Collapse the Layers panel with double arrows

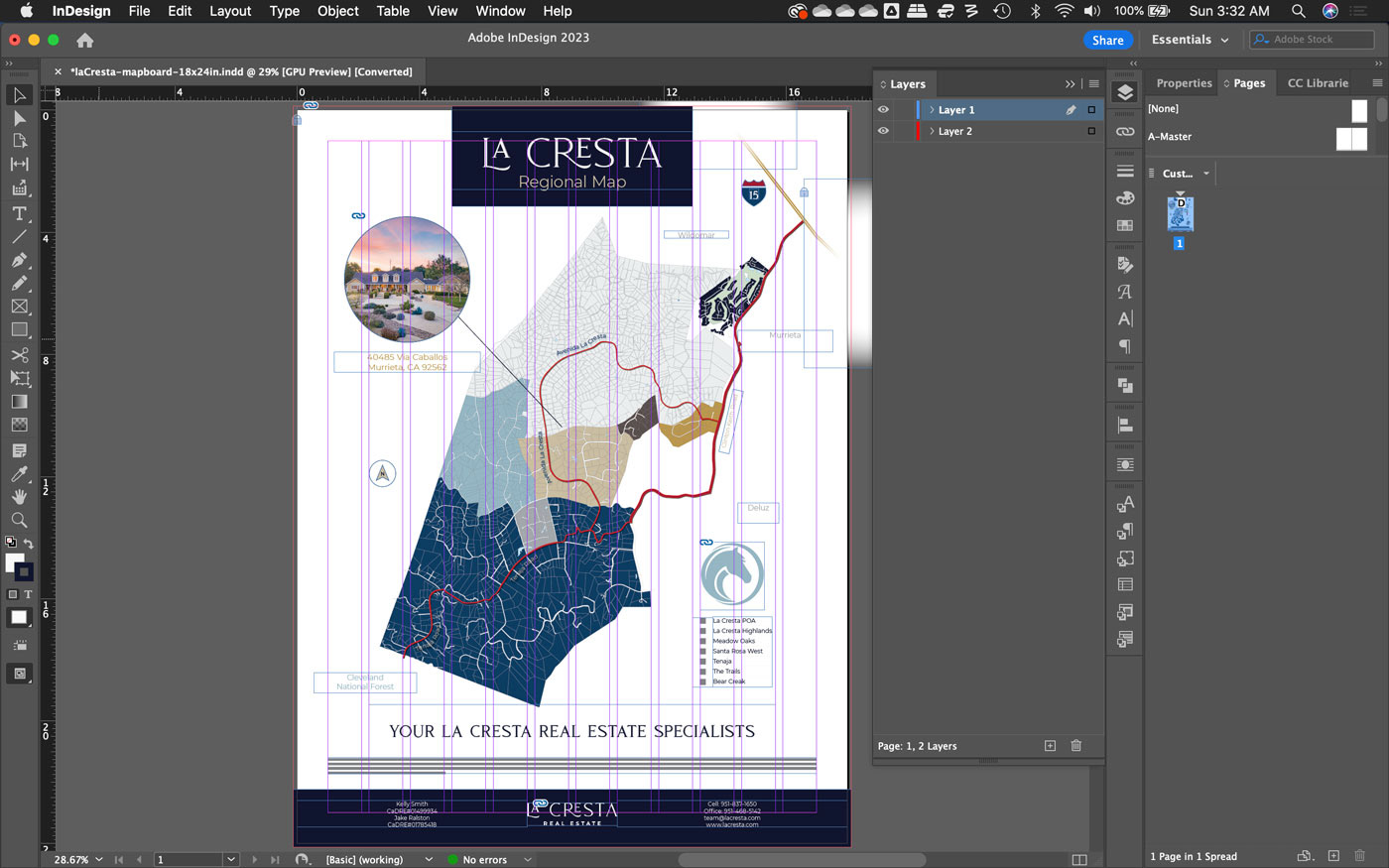1070,84
